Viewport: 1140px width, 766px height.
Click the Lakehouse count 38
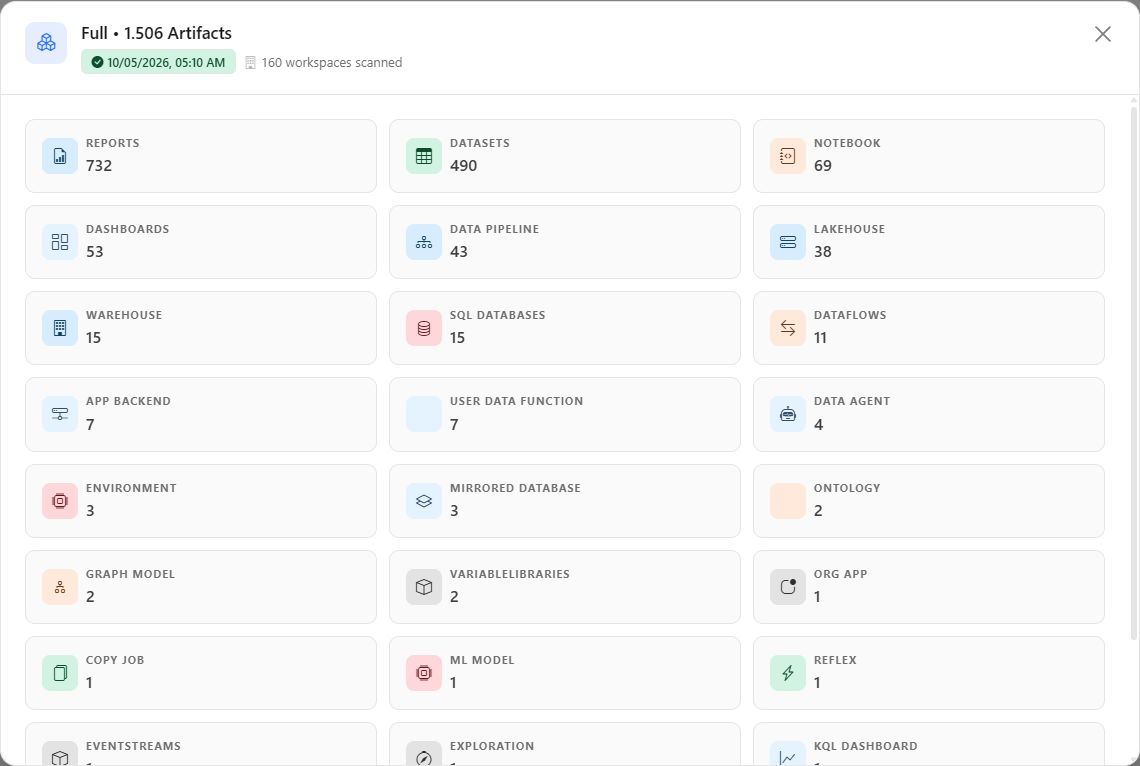[x=822, y=251]
